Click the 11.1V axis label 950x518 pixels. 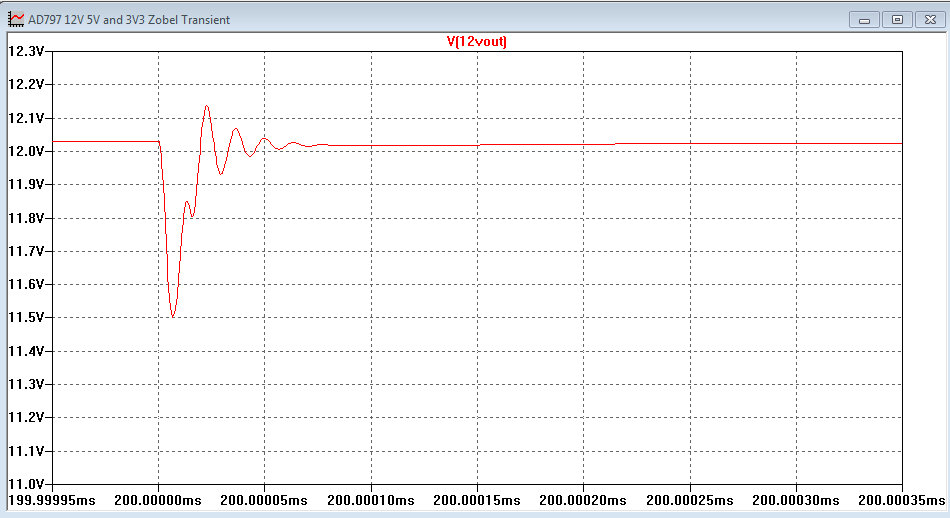26,451
